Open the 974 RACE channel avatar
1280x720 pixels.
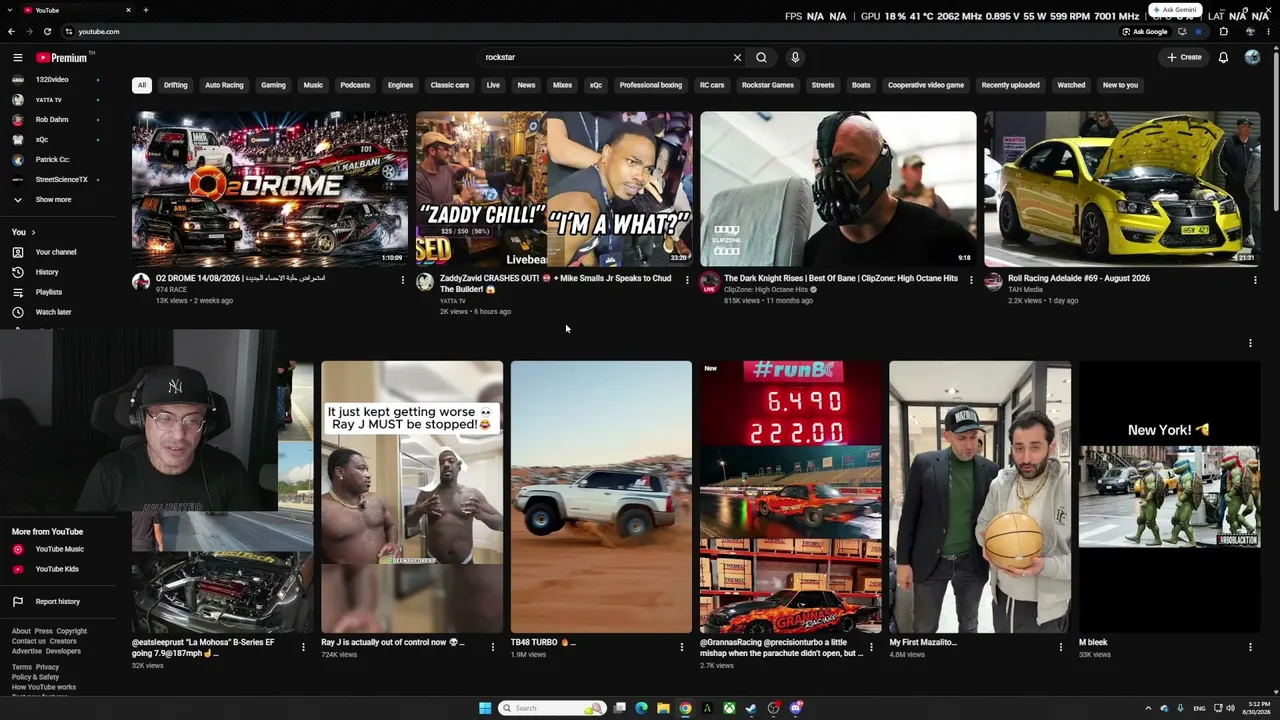point(141,282)
